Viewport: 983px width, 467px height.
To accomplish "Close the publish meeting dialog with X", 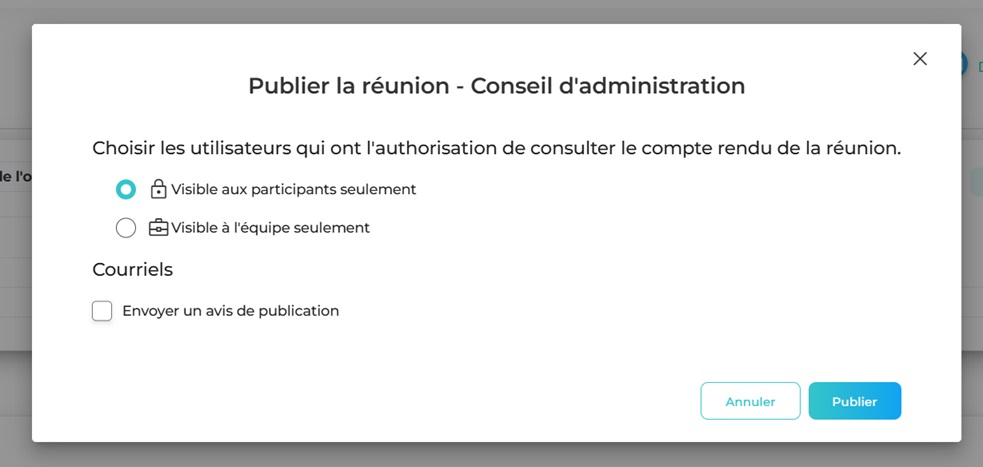I will point(920,59).
